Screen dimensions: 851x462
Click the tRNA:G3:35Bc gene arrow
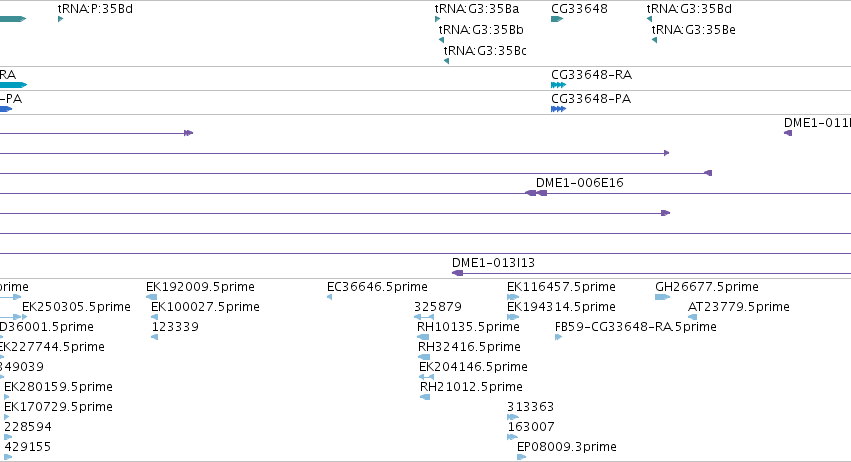click(x=446, y=61)
